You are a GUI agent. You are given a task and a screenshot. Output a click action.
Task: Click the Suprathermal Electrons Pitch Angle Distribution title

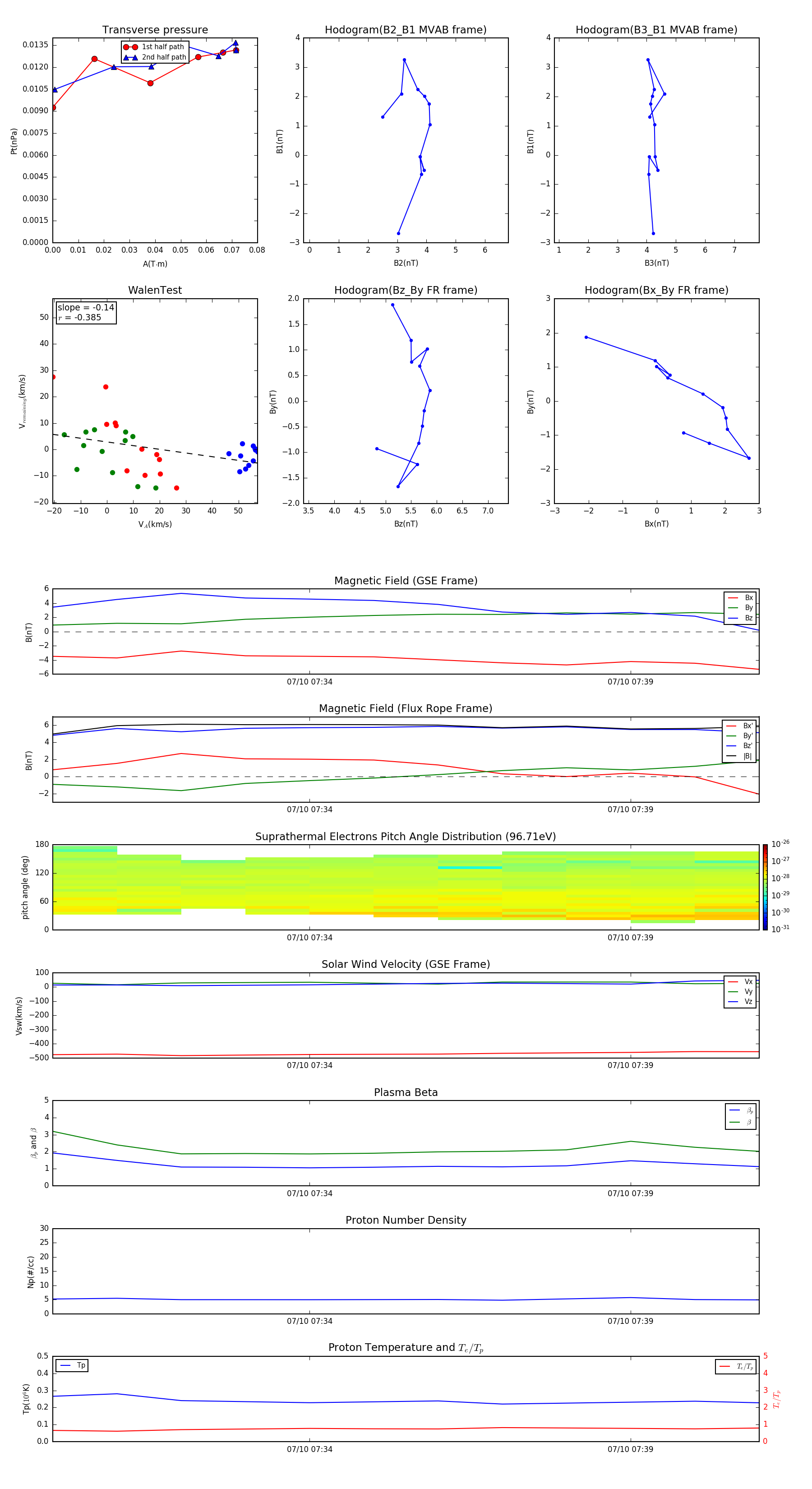406,837
